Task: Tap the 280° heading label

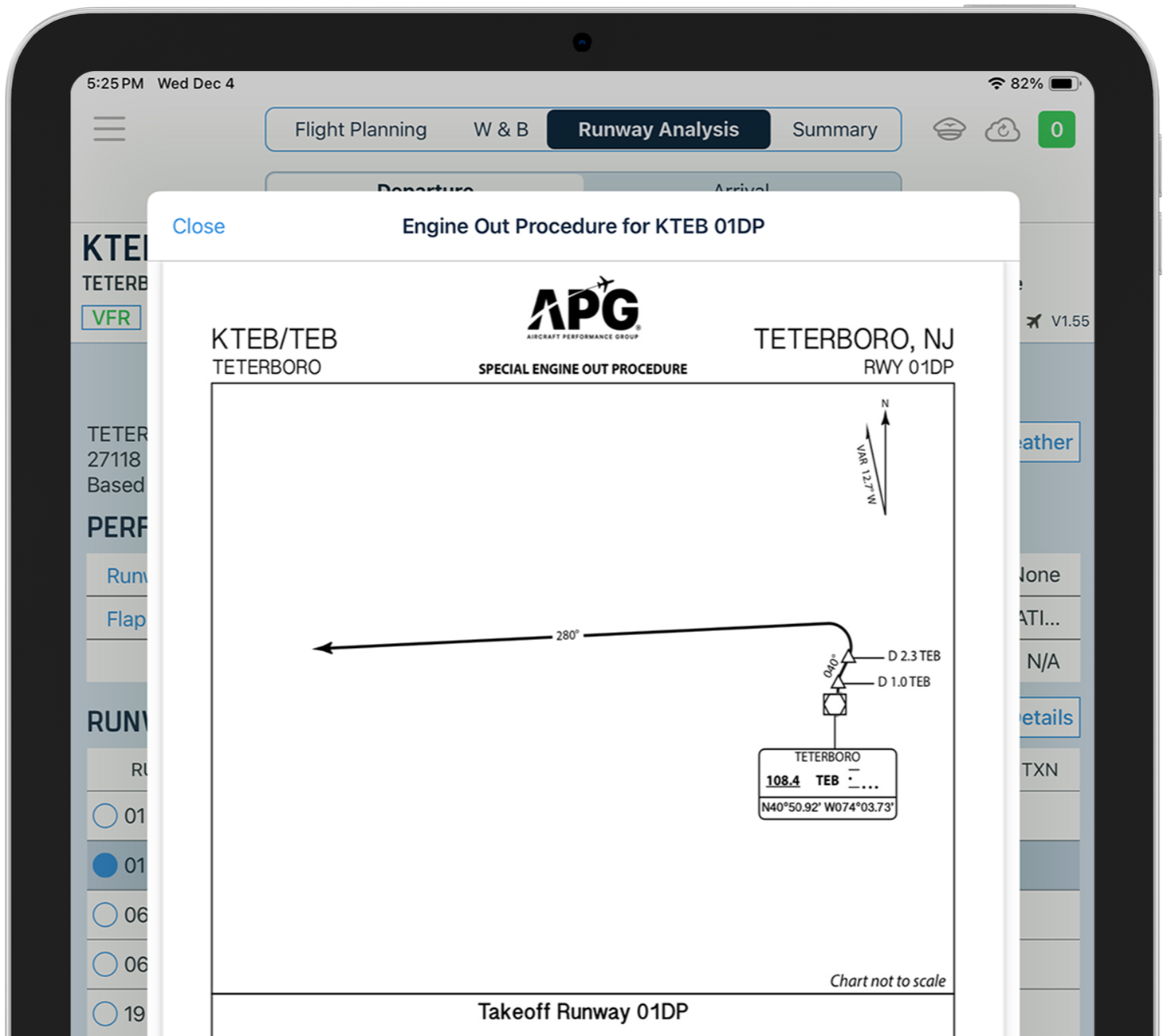Action: pos(567,635)
